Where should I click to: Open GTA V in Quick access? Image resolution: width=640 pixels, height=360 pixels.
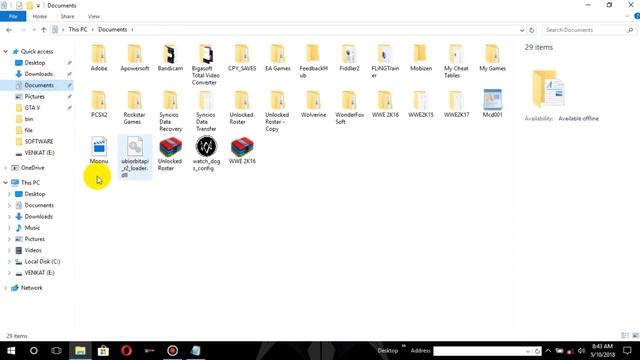tap(32, 108)
